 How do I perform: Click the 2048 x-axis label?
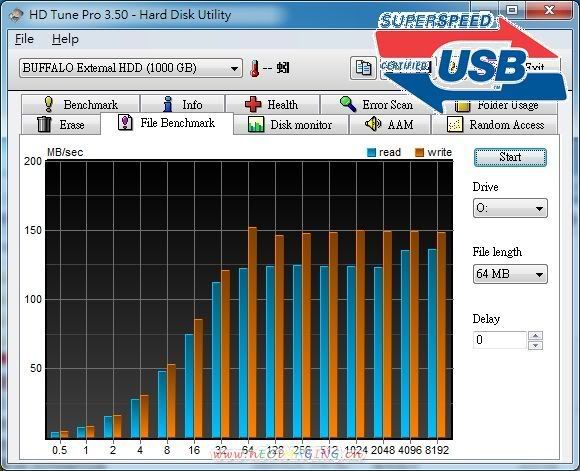tap(383, 450)
